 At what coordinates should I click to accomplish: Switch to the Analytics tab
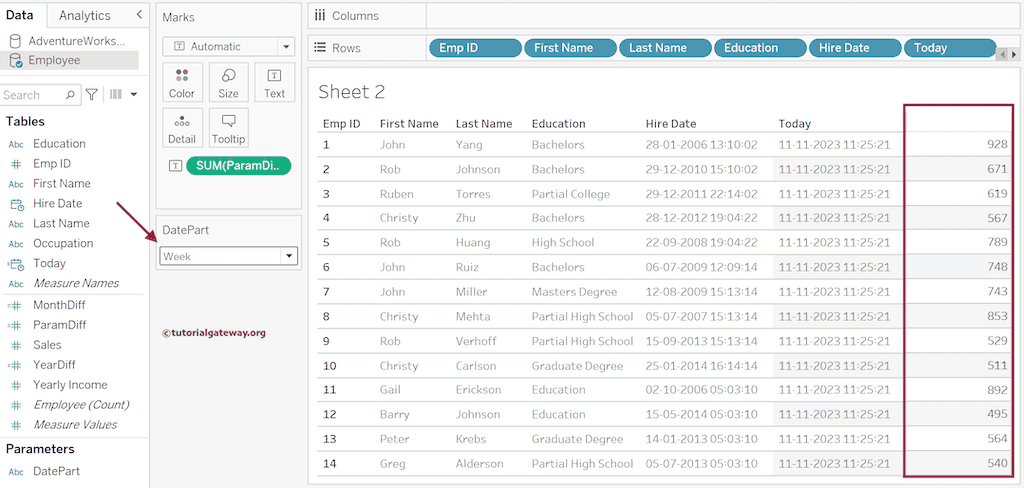[x=84, y=15]
